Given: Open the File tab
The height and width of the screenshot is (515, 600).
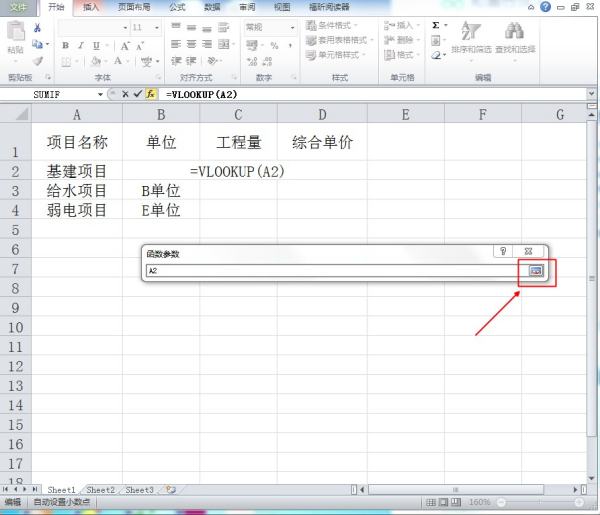Looking at the screenshot, I should (18, 7).
